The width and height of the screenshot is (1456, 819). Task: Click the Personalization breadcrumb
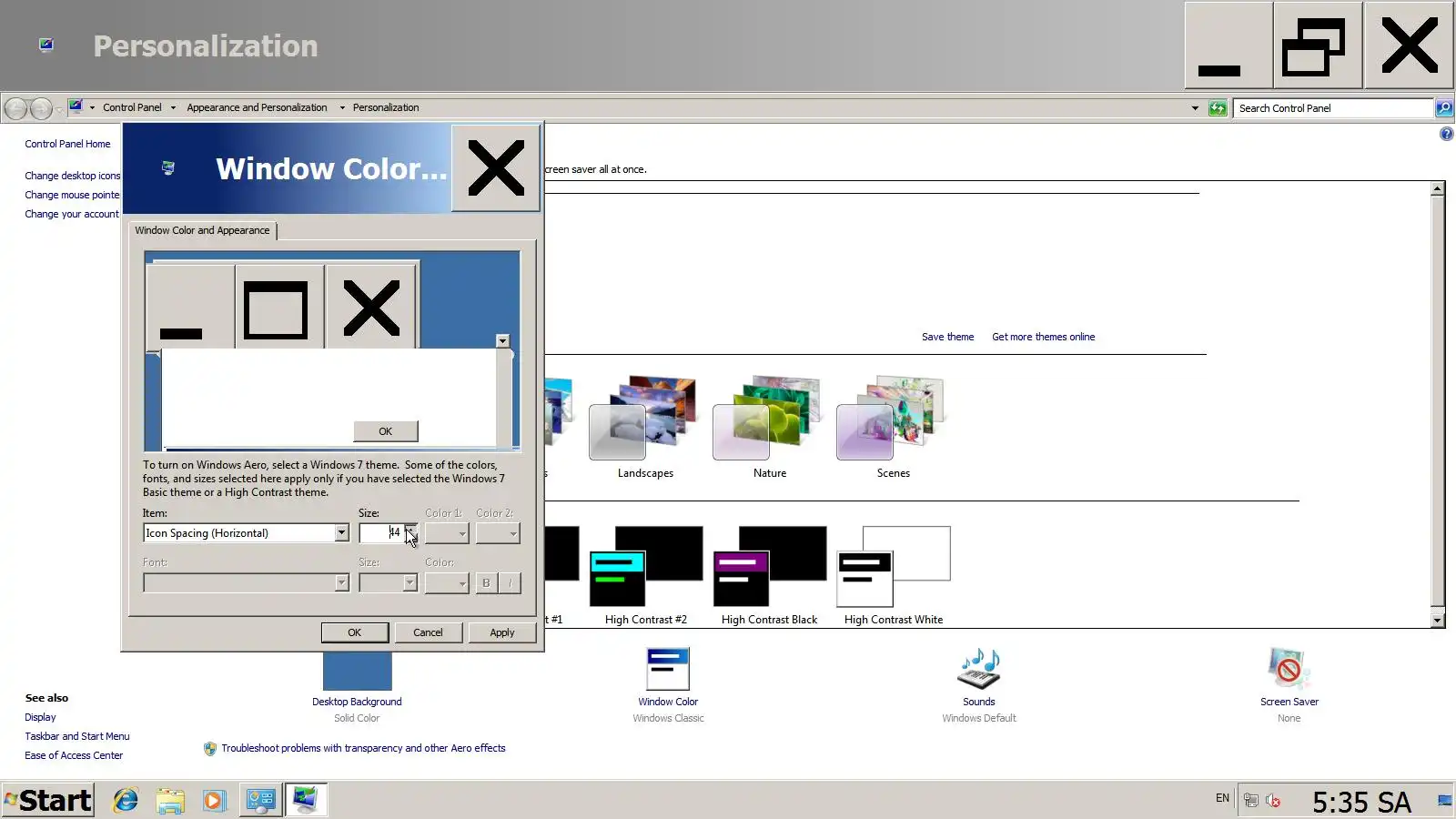(386, 107)
